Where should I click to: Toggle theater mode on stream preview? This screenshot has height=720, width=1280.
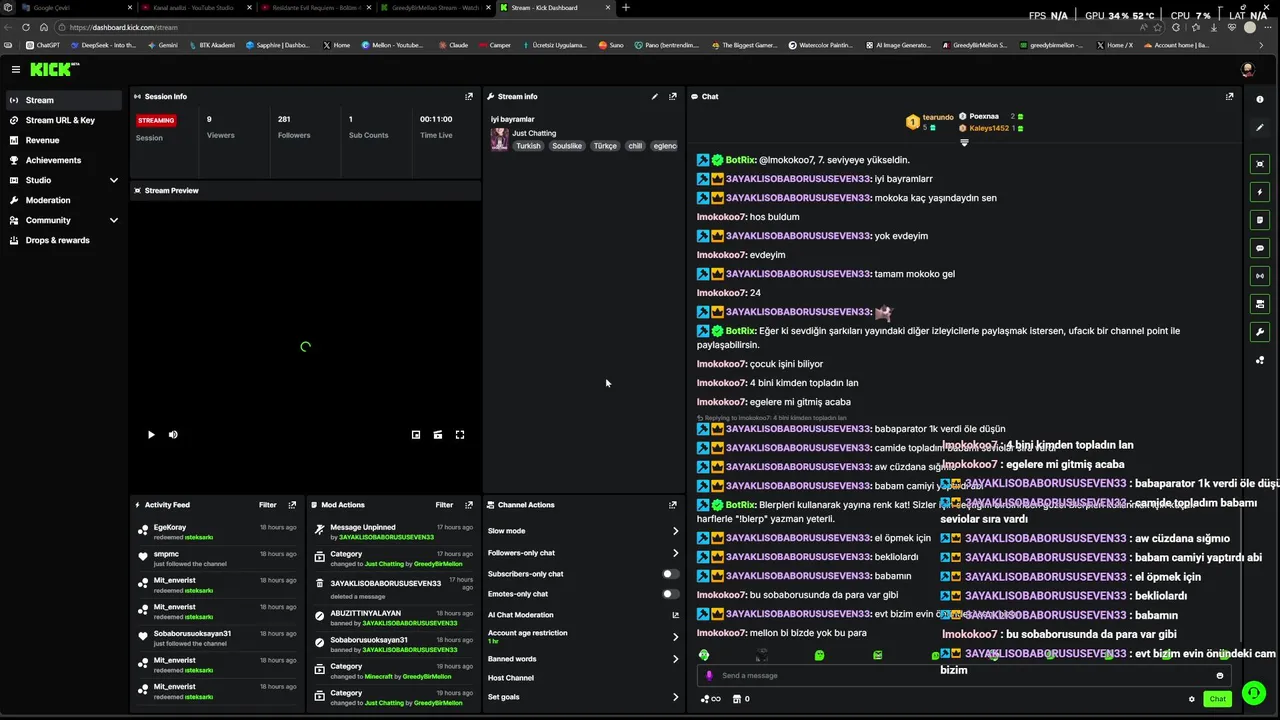coord(438,435)
